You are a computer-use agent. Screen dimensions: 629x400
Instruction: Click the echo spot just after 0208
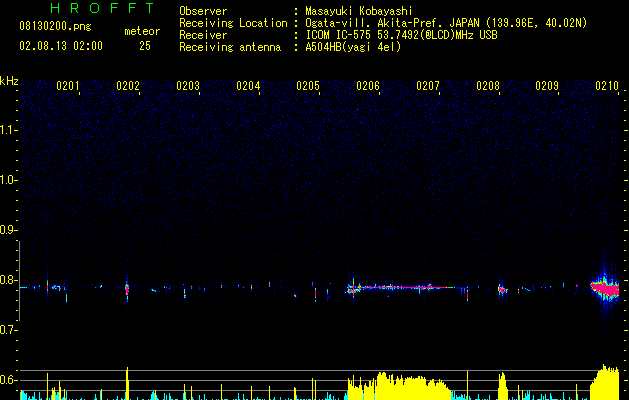[x=502, y=289]
